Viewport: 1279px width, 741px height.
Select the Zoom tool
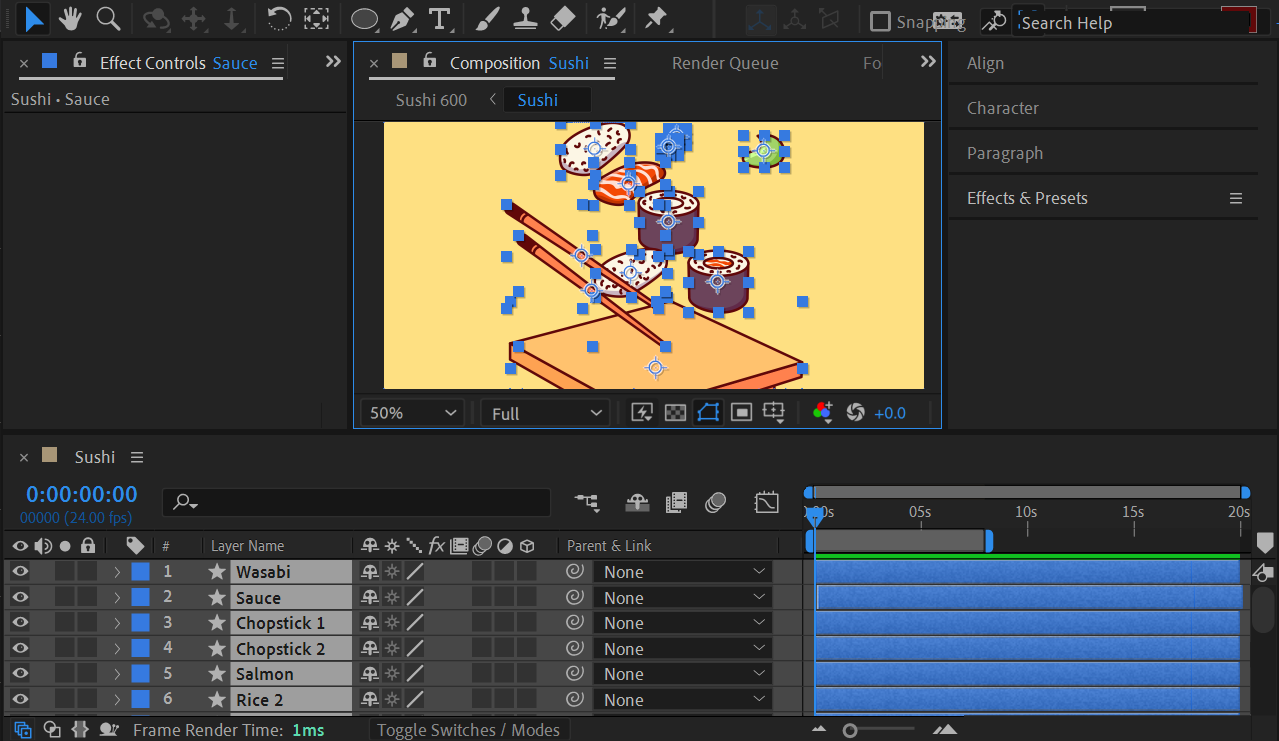tap(108, 20)
